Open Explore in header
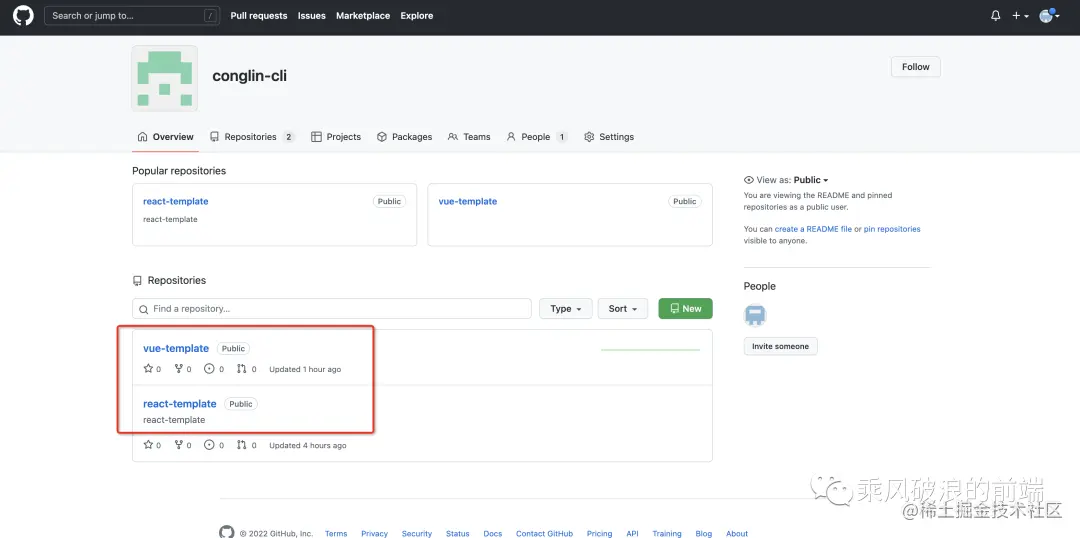 (x=417, y=16)
